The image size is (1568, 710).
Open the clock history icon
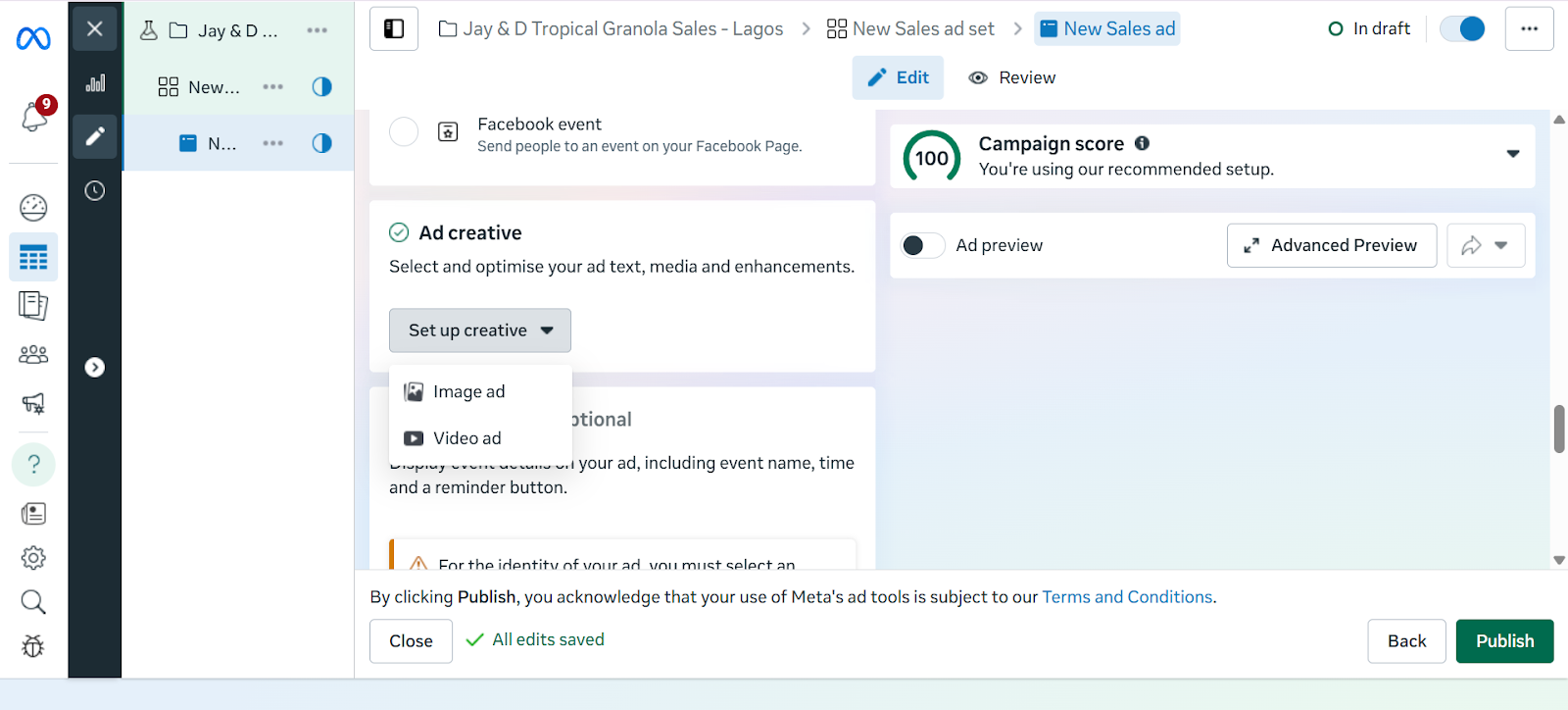pyautogui.click(x=95, y=190)
